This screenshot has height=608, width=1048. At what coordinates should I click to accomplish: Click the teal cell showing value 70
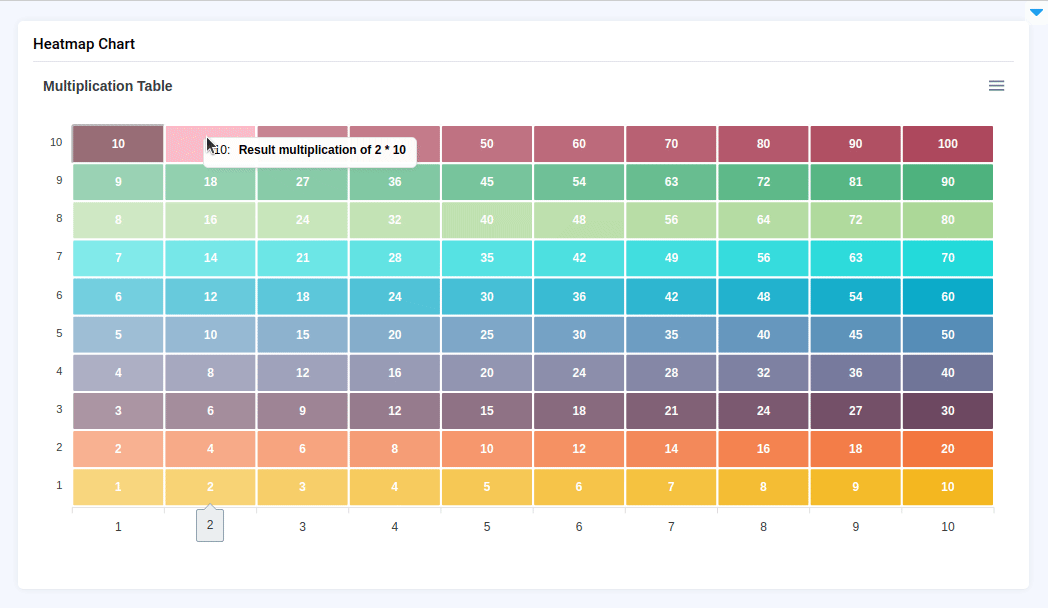(x=947, y=258)
